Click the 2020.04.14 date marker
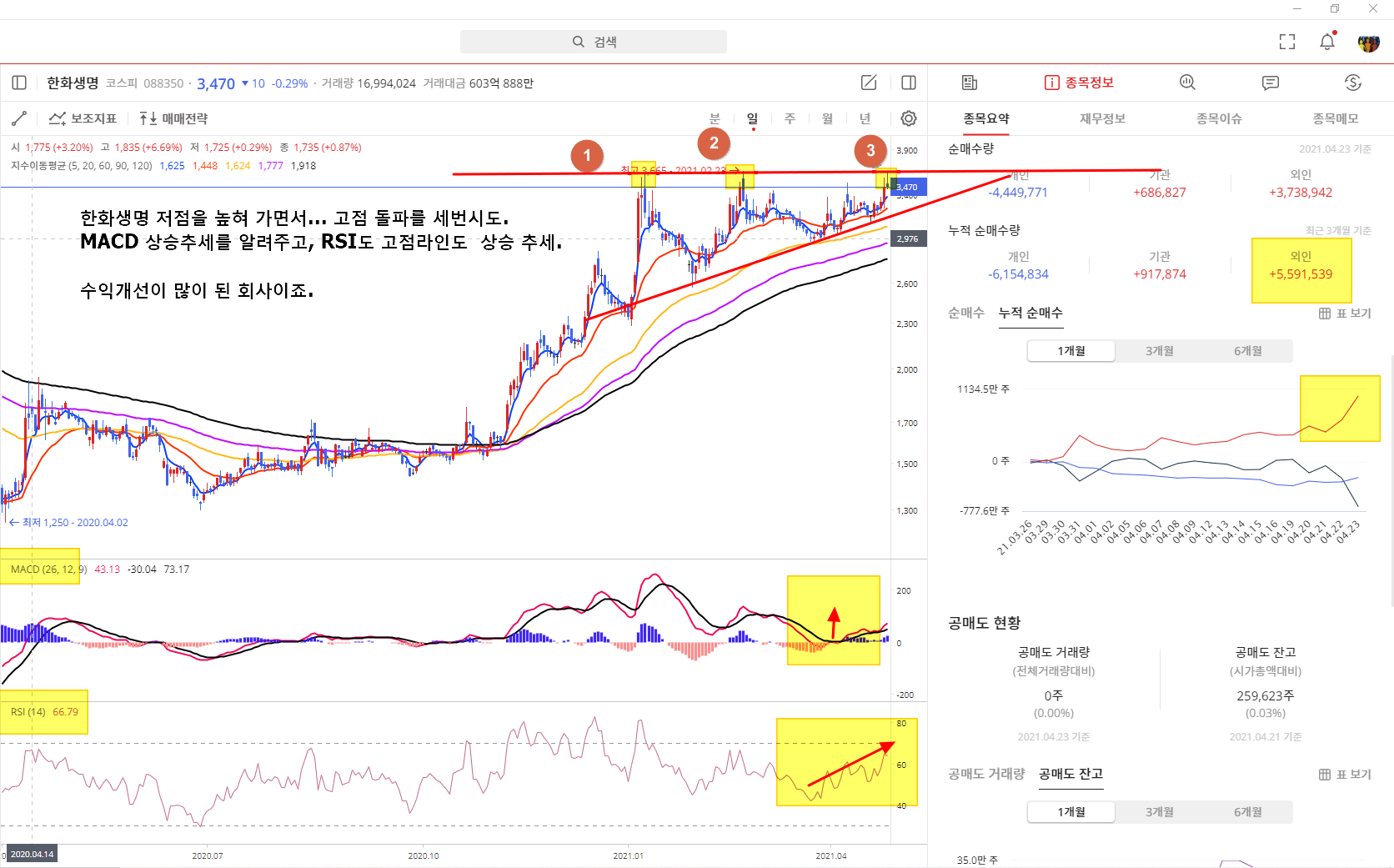The height and width of the screenshot is (868, 1394). (32, 854)
